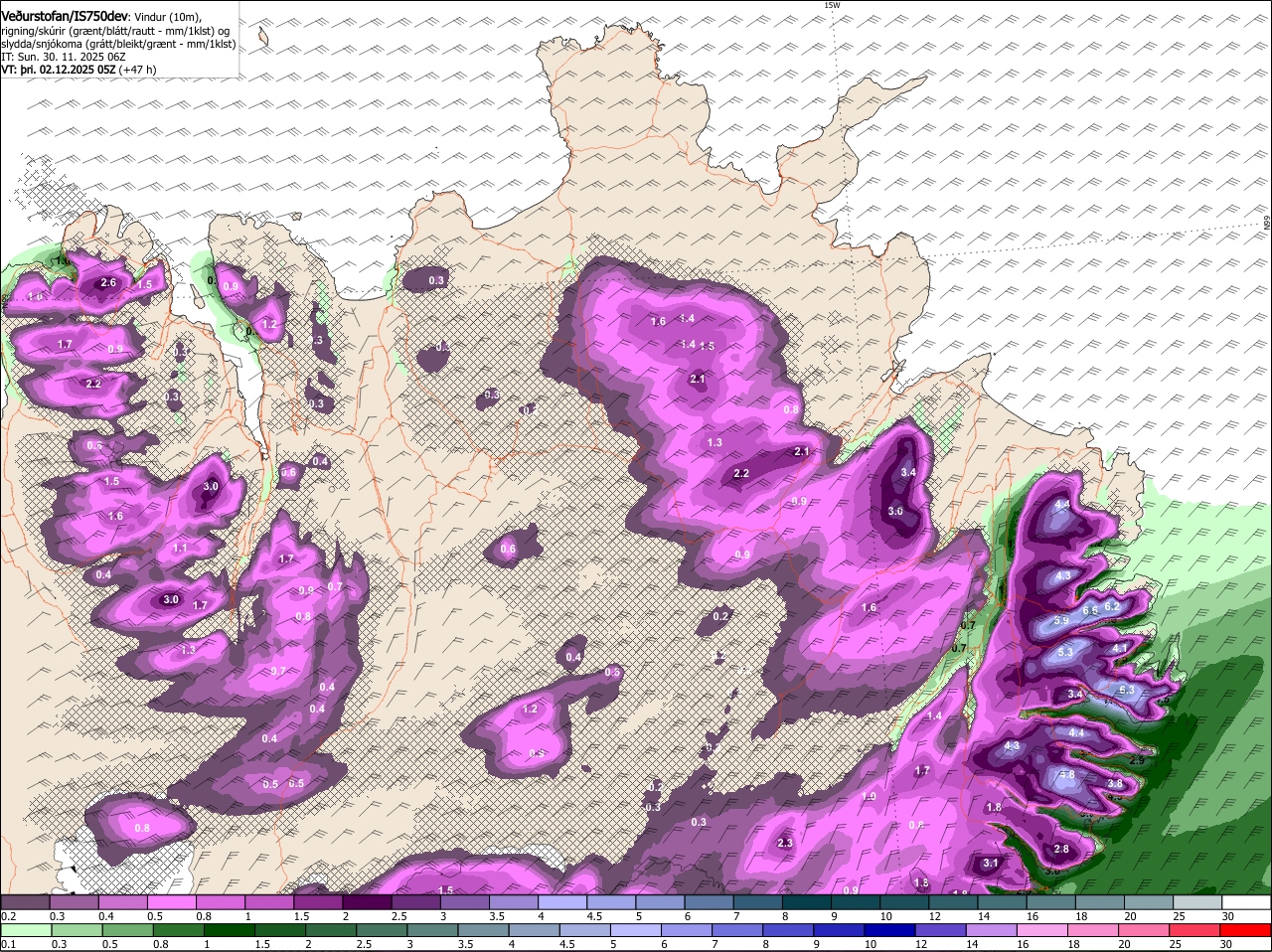This screenshot has width=1272, height=952.
Task: Click the upper legend swatch between 9 and 10
Action: pyautogui.click(x=856, y=902)
